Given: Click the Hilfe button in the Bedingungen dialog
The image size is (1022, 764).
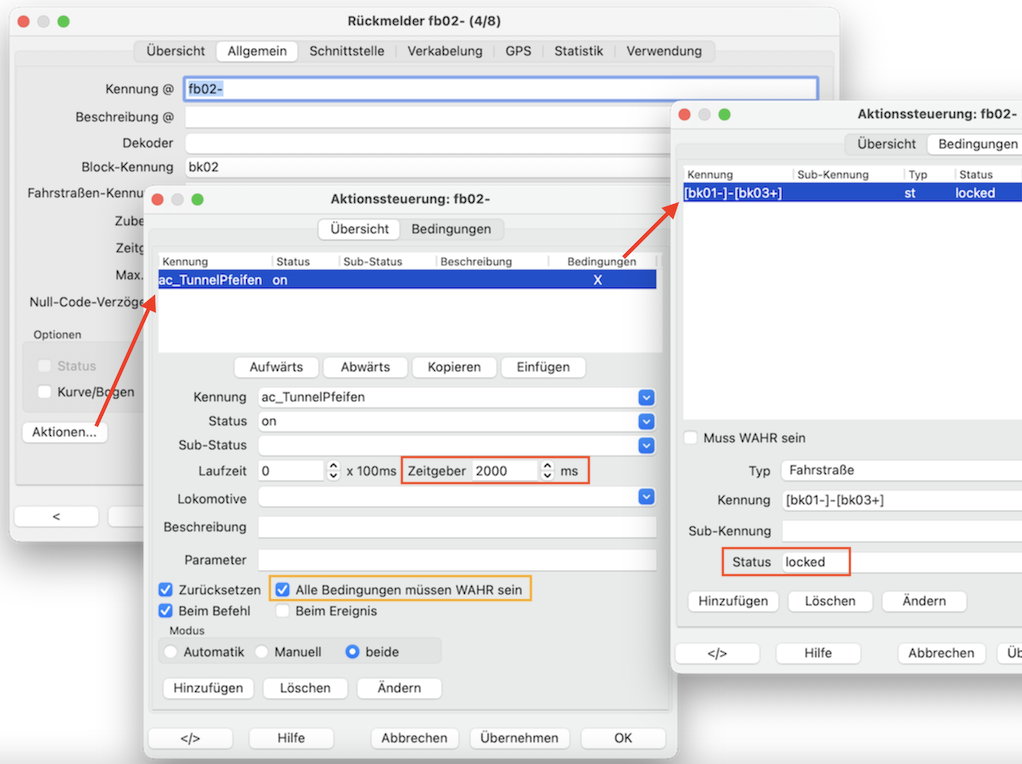Looking at the screenshot, I should tap(817, 652).
